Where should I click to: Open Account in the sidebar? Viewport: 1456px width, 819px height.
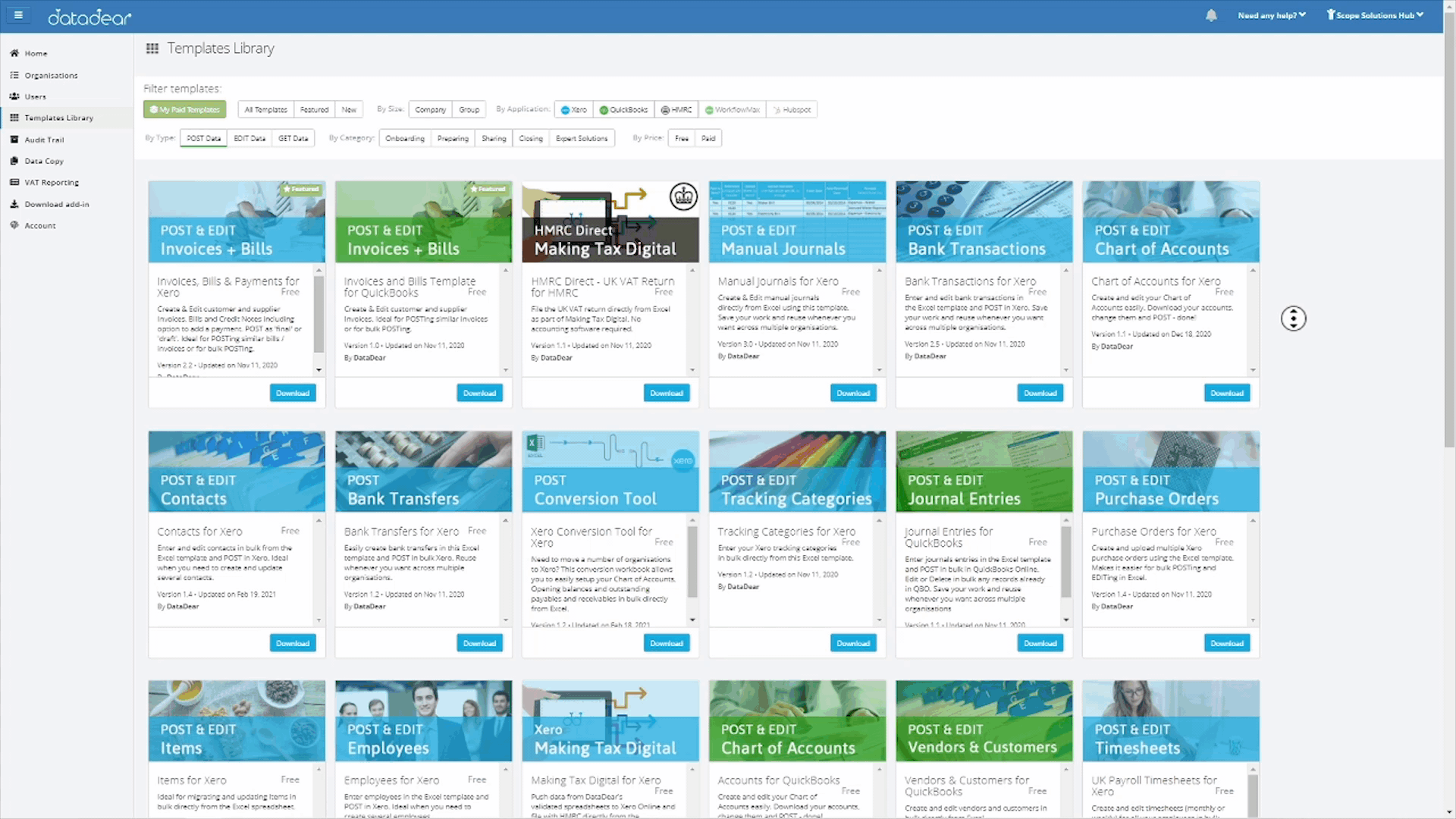point(39,226)
